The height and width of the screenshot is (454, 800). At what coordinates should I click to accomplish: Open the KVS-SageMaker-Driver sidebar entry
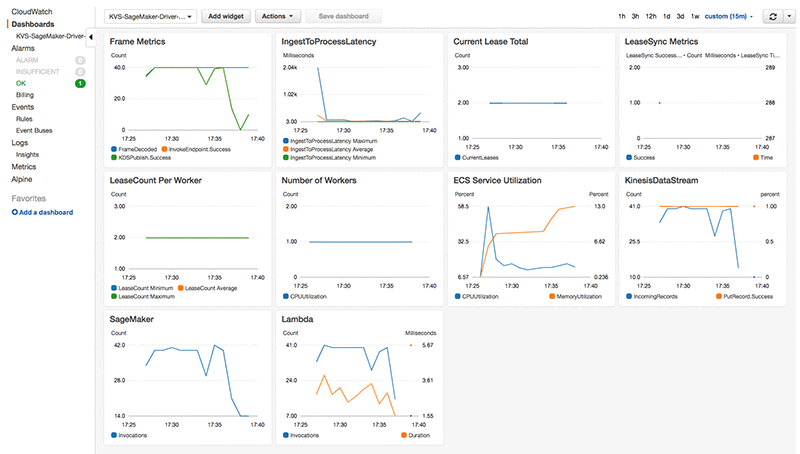coord(51,36)
